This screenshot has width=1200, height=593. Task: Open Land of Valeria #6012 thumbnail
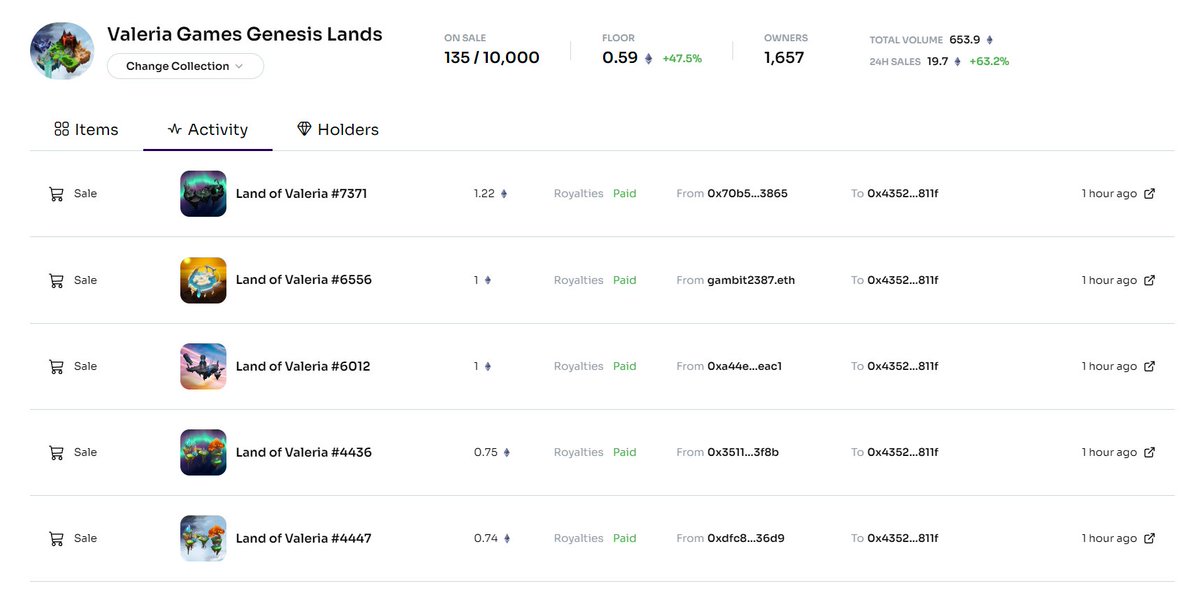[203, 366]
